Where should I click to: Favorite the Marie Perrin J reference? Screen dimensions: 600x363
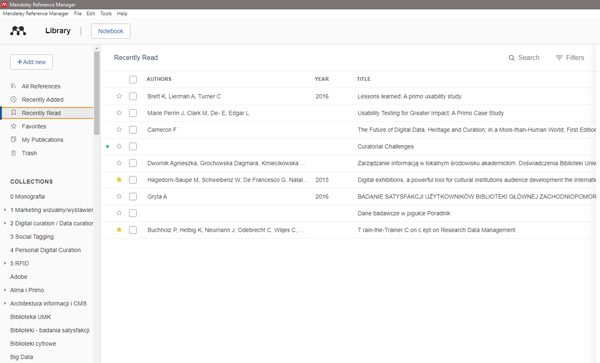(x=119, y=113)
